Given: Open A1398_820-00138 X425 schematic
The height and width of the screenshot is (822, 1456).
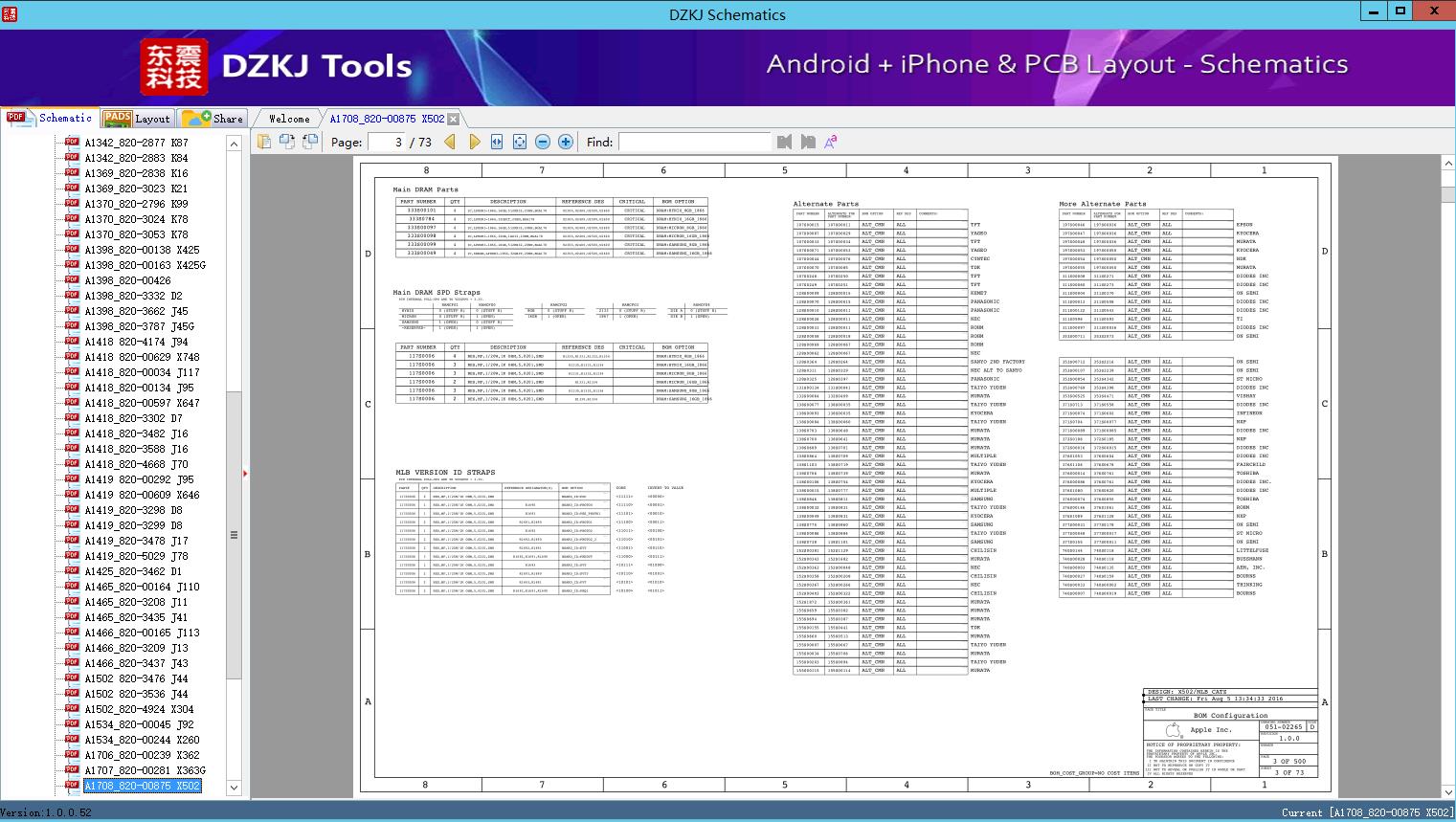Looking at the screenshot, I should click(142, 250).
